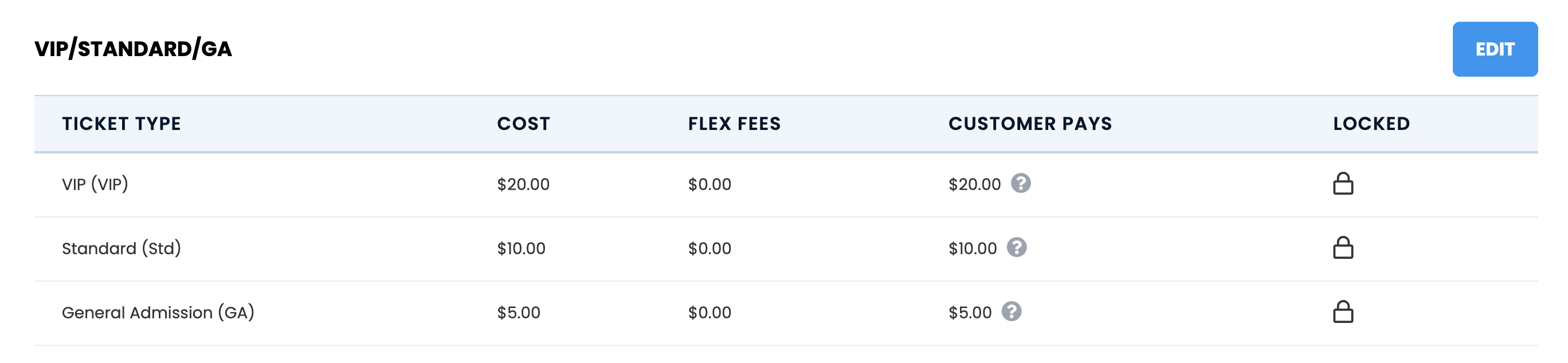Toggle the lock icon for General Admission
Image resolution: width=1568 pixels, height=363 pixels.
click(x=1343, y=311)
